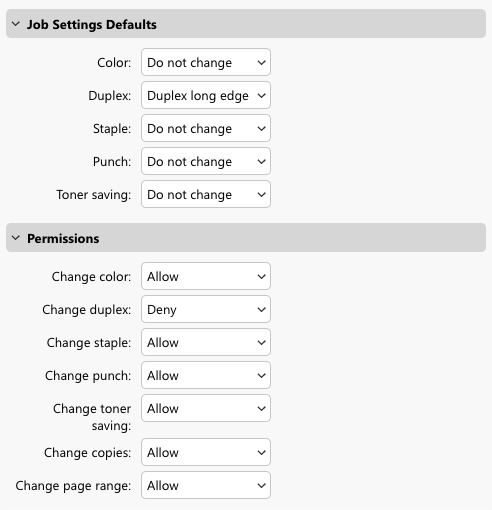Open the Color dropdown
The width and height of the screenshot is (492, 510).
(x=206, y=62)
